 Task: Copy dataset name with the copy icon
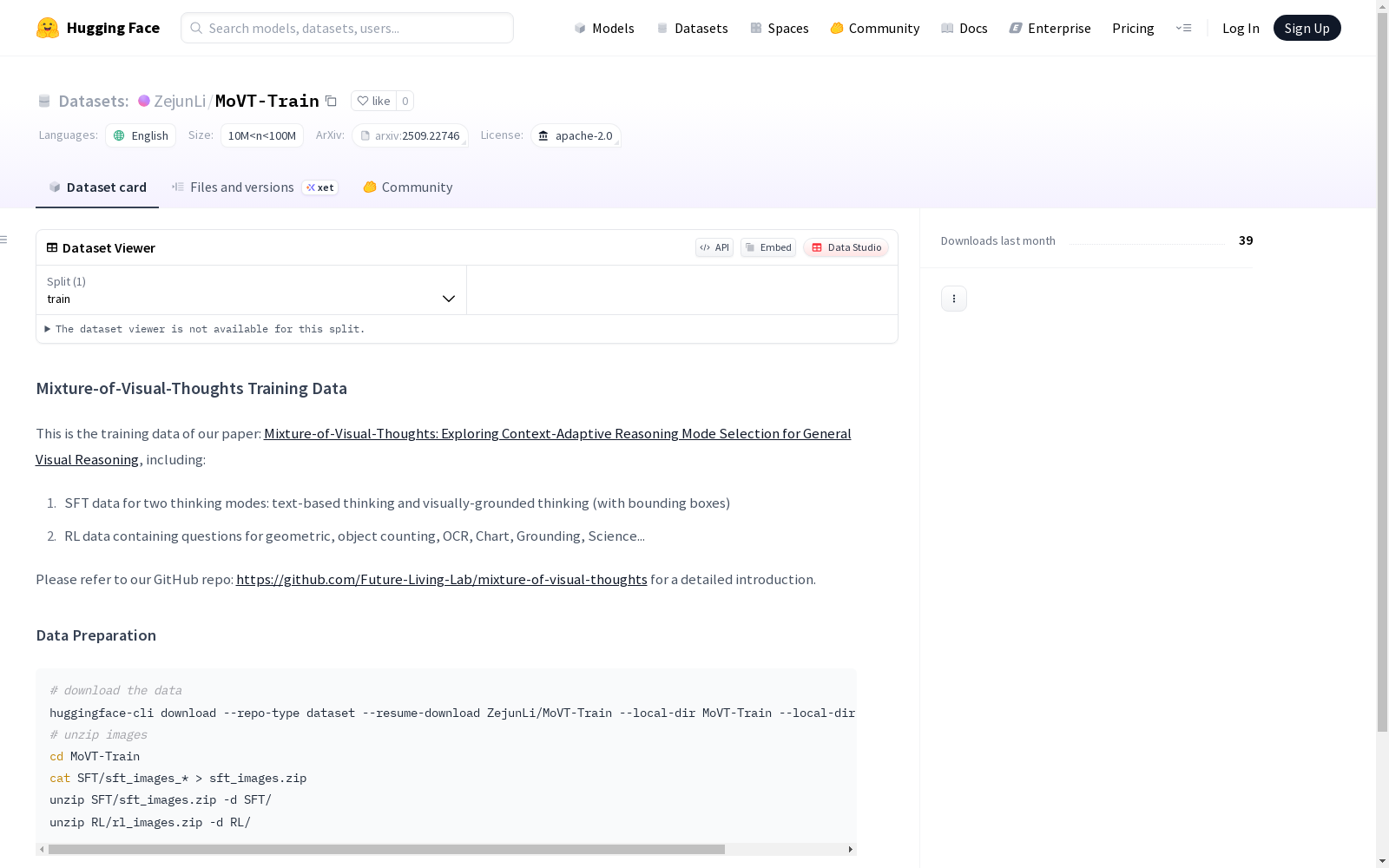click(331, 101)
